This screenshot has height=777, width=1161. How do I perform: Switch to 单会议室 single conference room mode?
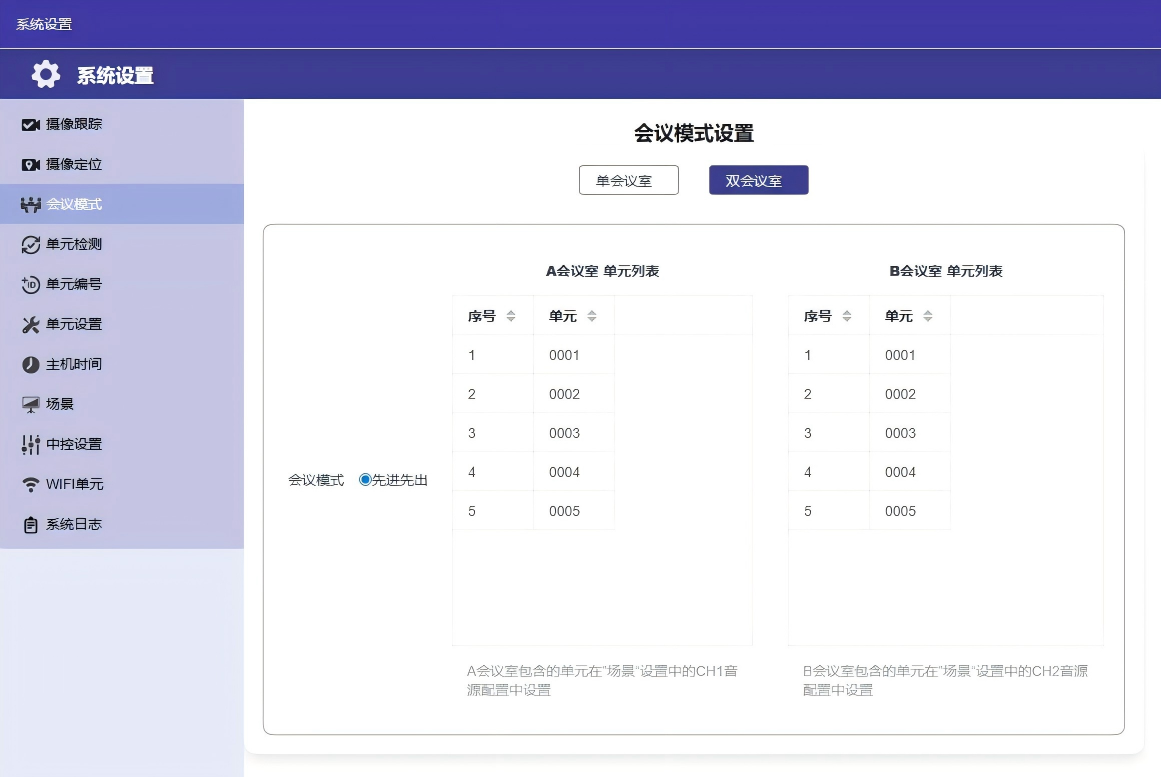628,180
